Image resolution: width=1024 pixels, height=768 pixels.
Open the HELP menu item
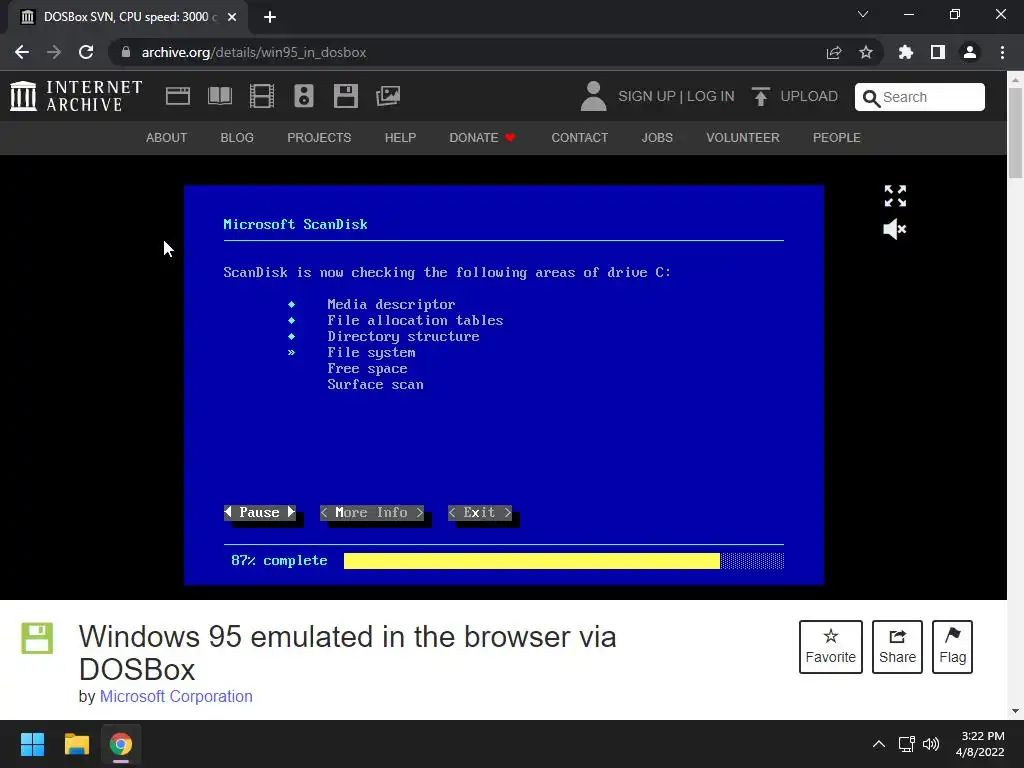(x=400, y=138)
